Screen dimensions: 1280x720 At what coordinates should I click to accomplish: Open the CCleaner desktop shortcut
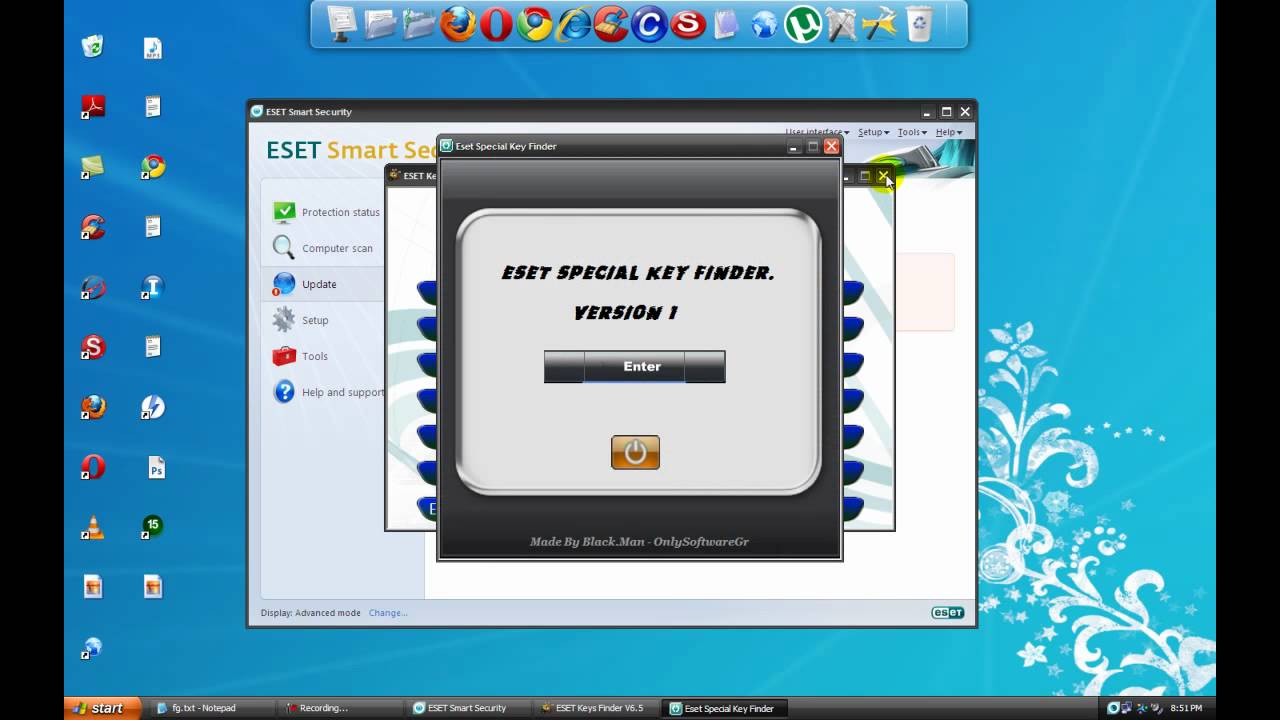[92, 227]
